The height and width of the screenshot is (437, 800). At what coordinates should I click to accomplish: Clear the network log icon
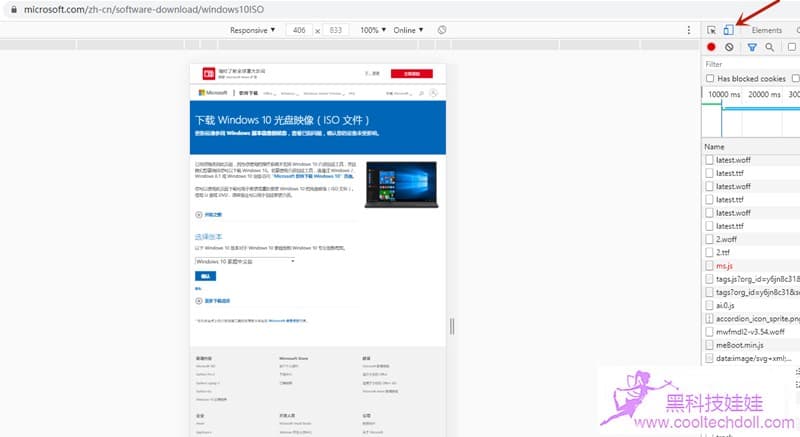[729, 47]
